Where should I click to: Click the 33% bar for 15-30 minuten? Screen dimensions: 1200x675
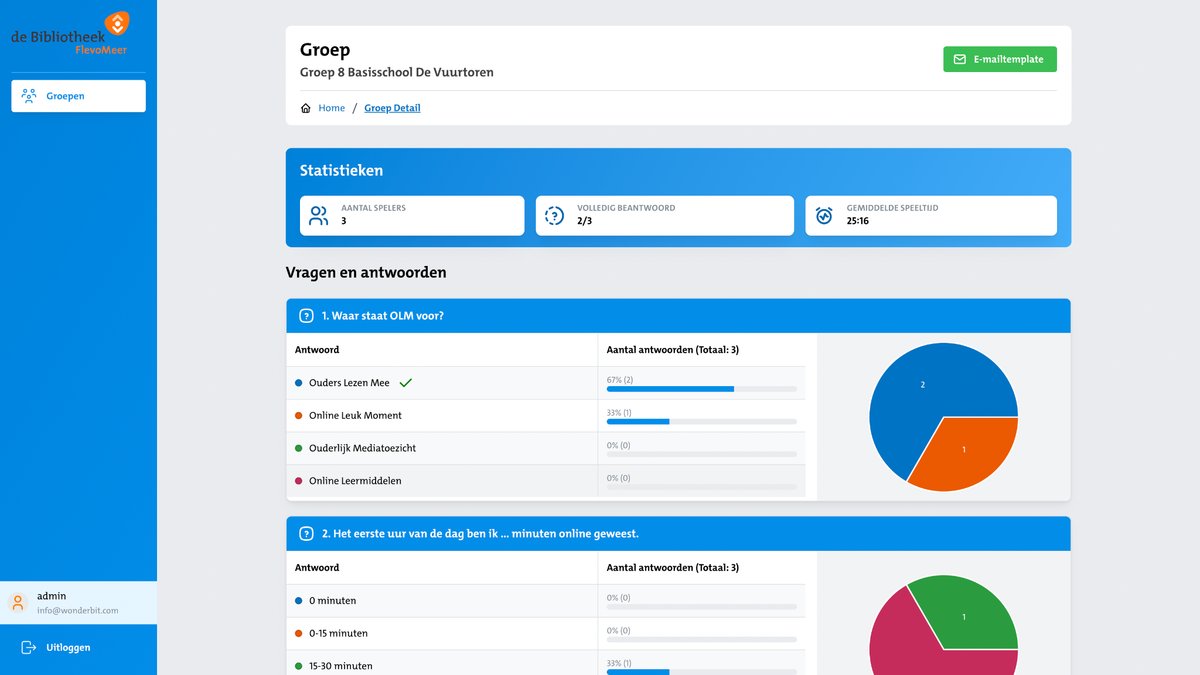pyautogui.click(x=702, y=671)
